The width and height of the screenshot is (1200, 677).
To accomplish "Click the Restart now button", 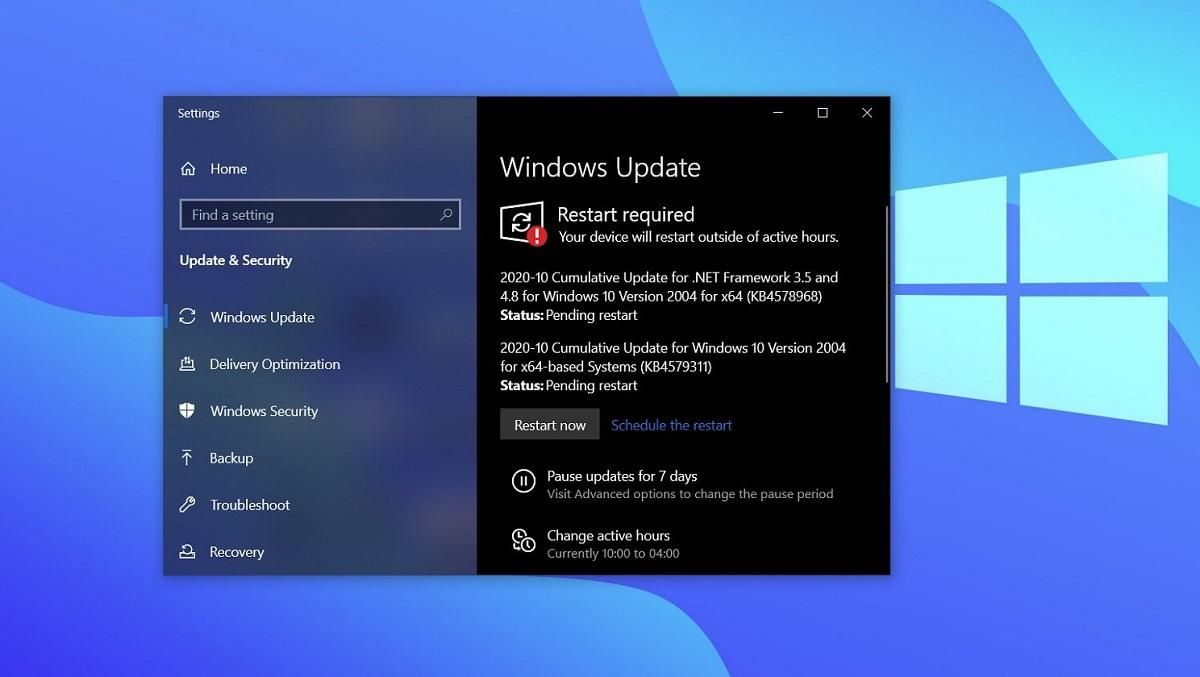I will 549,424.
